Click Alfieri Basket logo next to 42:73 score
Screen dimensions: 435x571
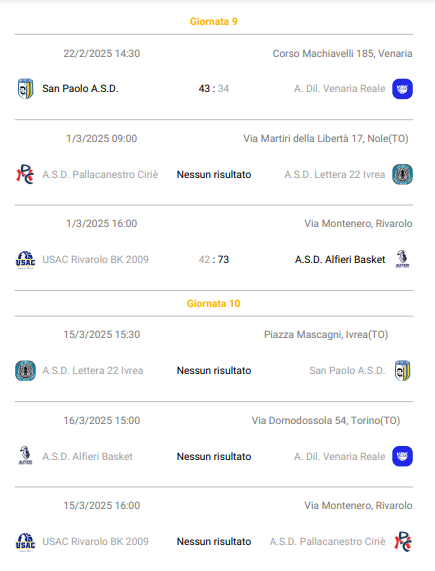pyautogui.click(x=402, y=259)
